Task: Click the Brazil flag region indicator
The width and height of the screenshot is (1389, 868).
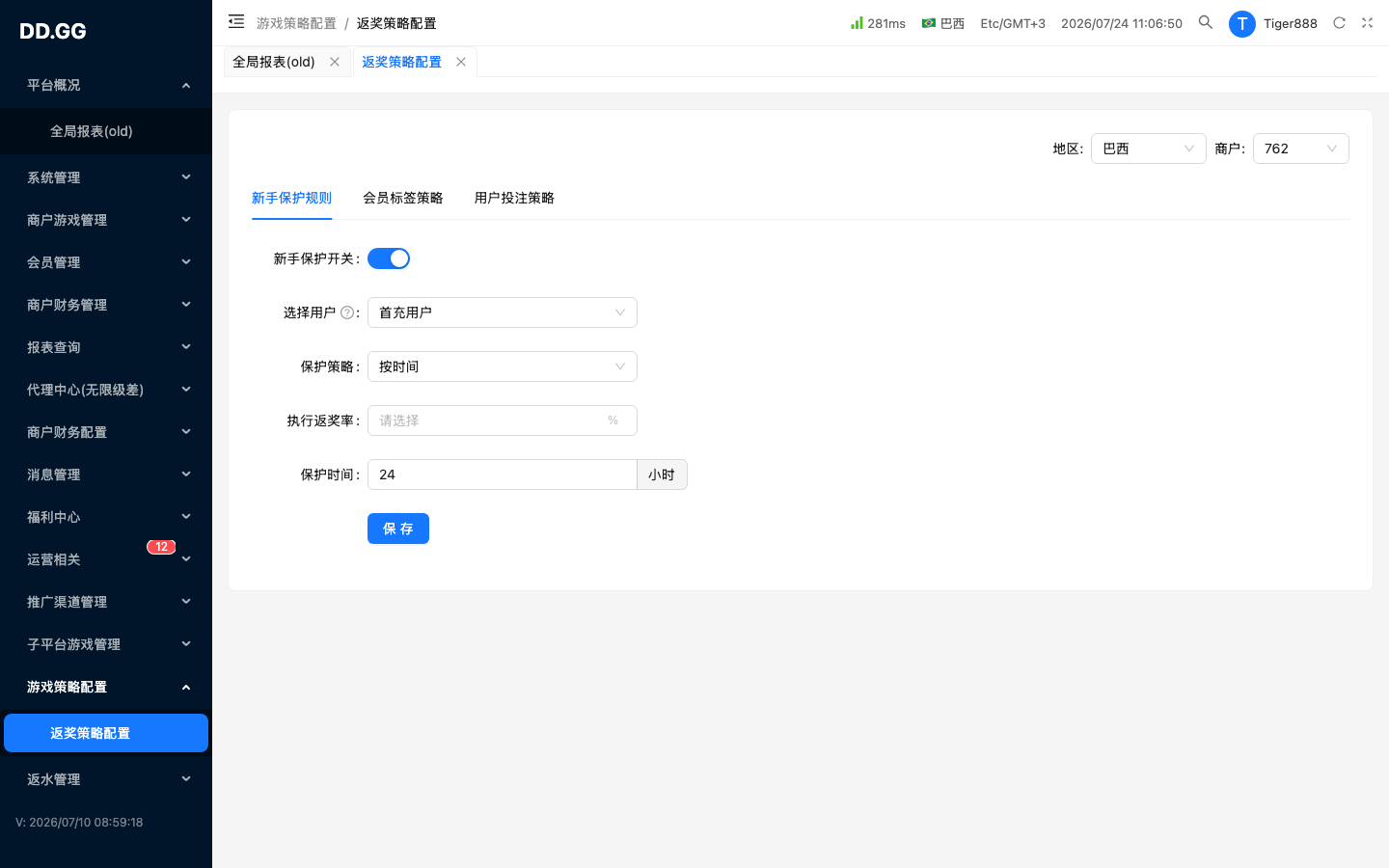Action: click(942, 23)
